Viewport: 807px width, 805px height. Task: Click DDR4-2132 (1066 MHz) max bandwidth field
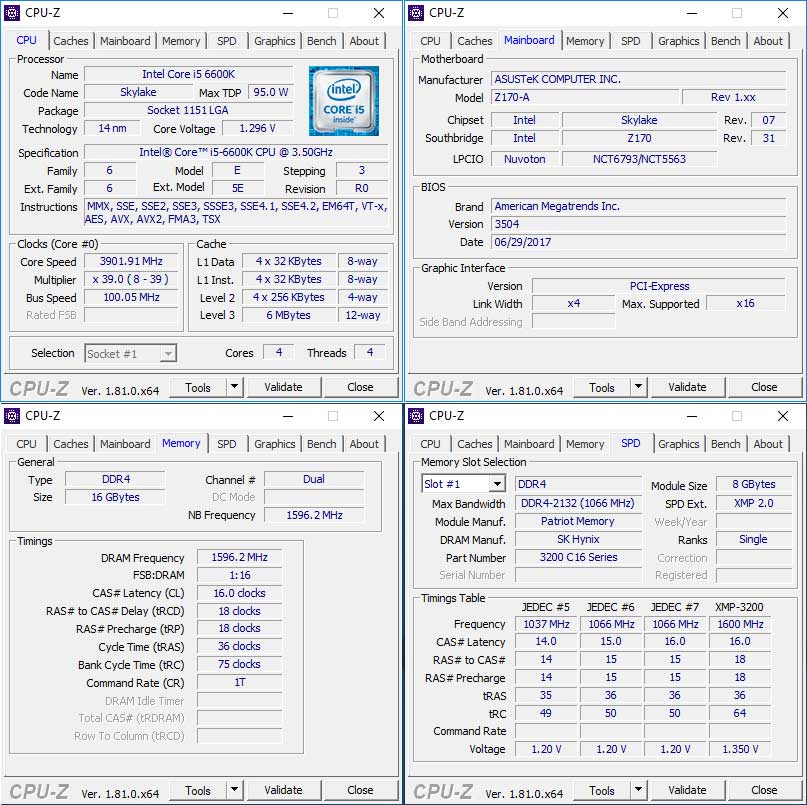[578, 503]
